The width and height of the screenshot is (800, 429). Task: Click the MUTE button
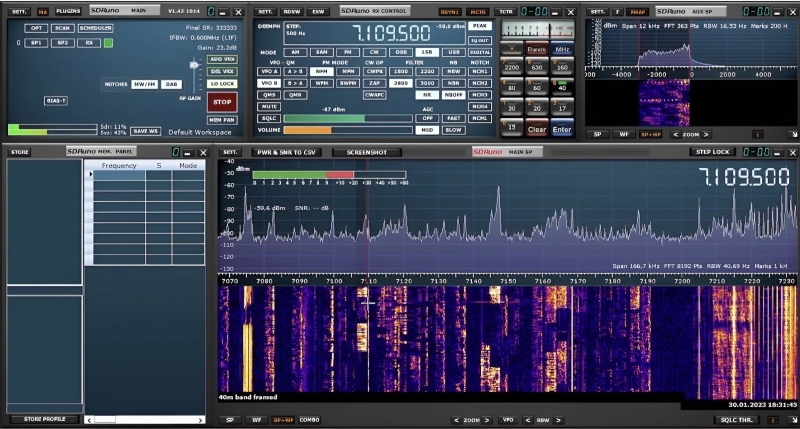coord(268,107)
